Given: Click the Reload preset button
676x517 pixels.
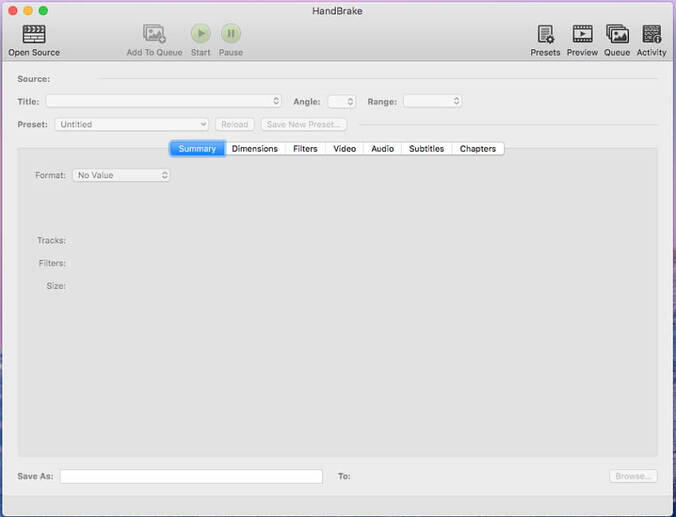Looking at the screenshot, I should 235,124.
